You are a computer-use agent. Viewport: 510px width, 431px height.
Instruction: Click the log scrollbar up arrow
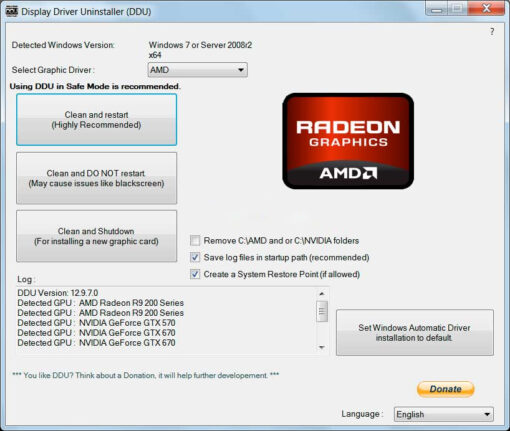click(x=322, y=294)
